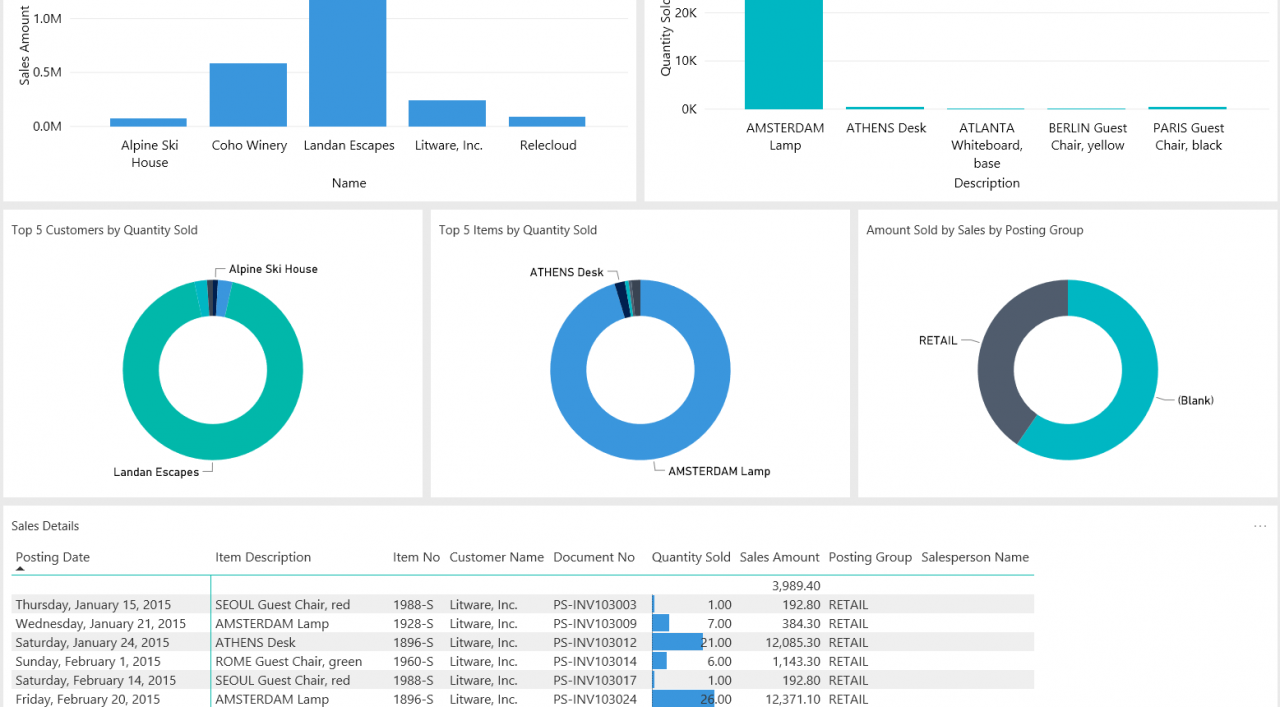The width and height of the screenshot is (1280, 707).
Task: Click the Salesperson Name column header
Action: [x=974, y=557]
